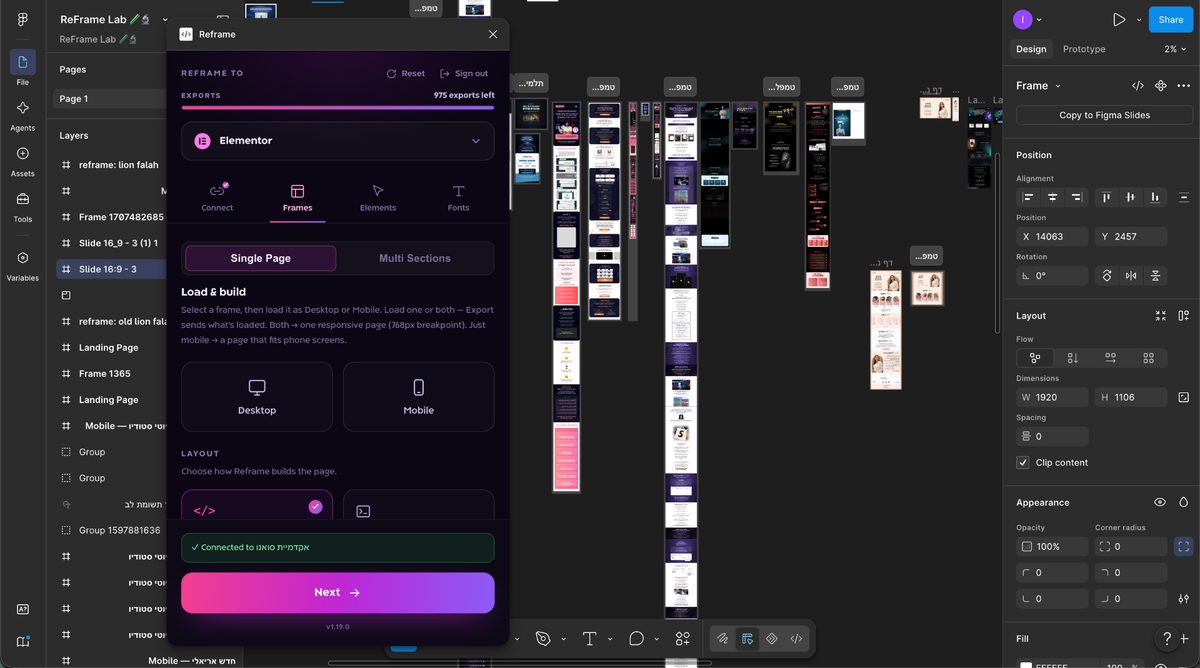
Task: Create component from frame icon
Action: click(1161, 86)
